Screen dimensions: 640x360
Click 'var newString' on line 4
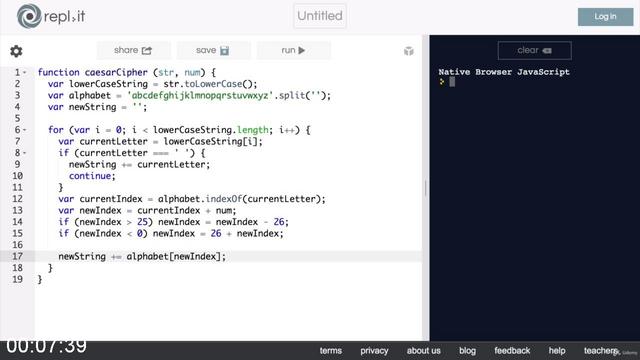[x=82, y=107]
